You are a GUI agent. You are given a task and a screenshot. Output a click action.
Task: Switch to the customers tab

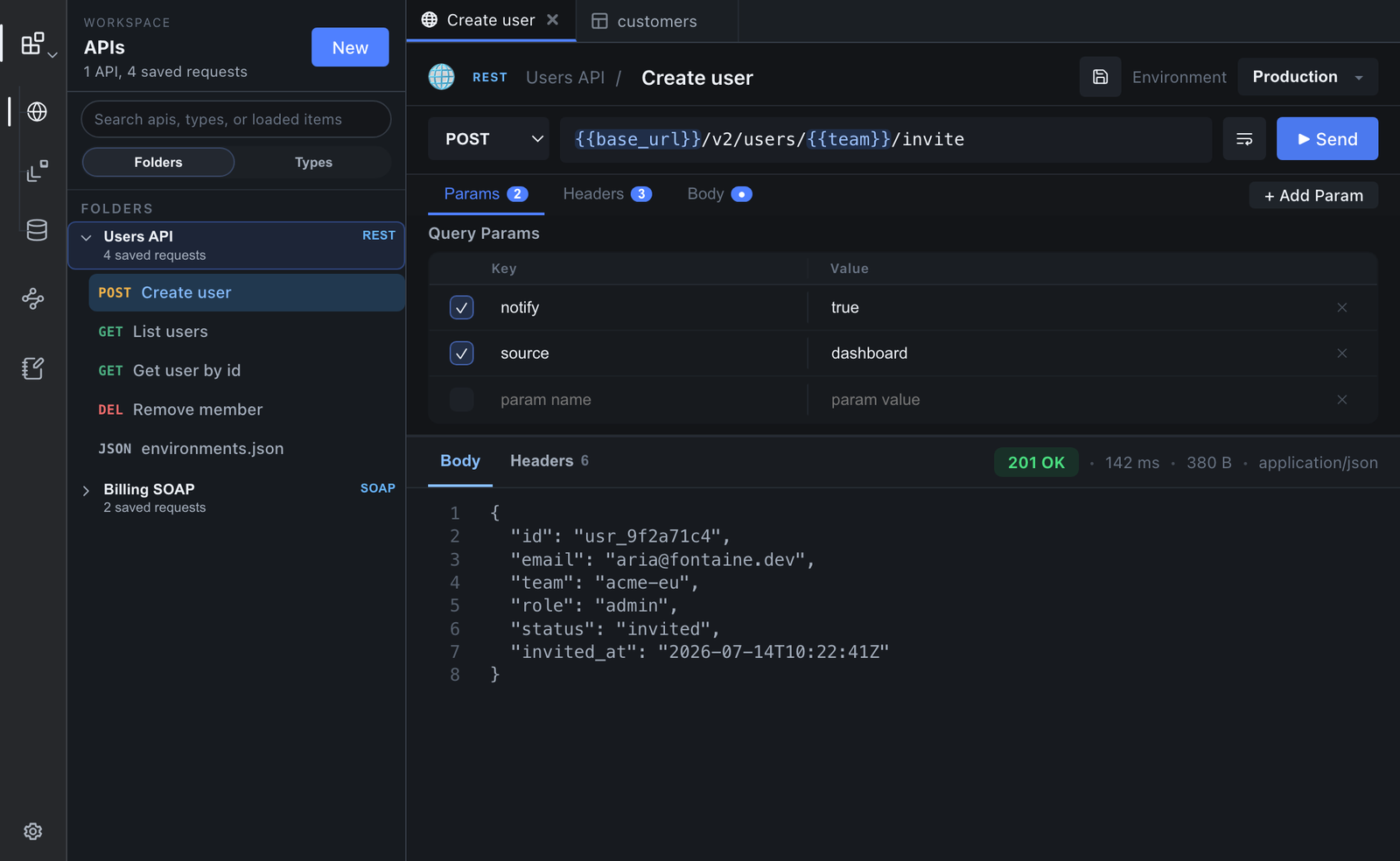(657, 21)
